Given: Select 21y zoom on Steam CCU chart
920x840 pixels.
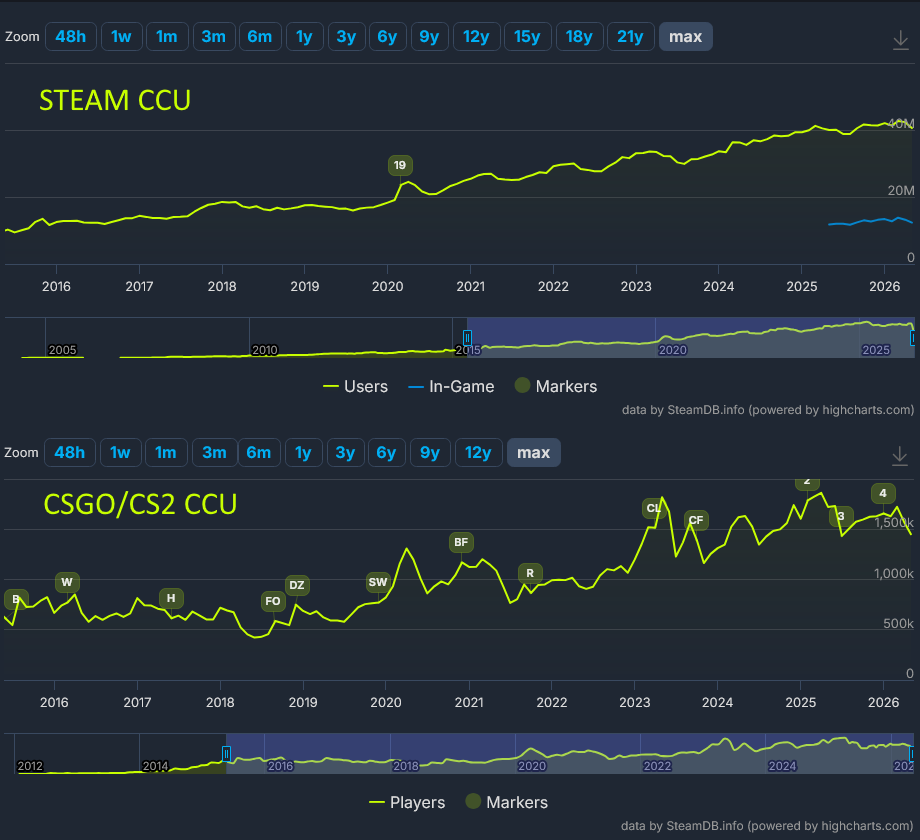Looking at the screenshot, I should point(630,37).
